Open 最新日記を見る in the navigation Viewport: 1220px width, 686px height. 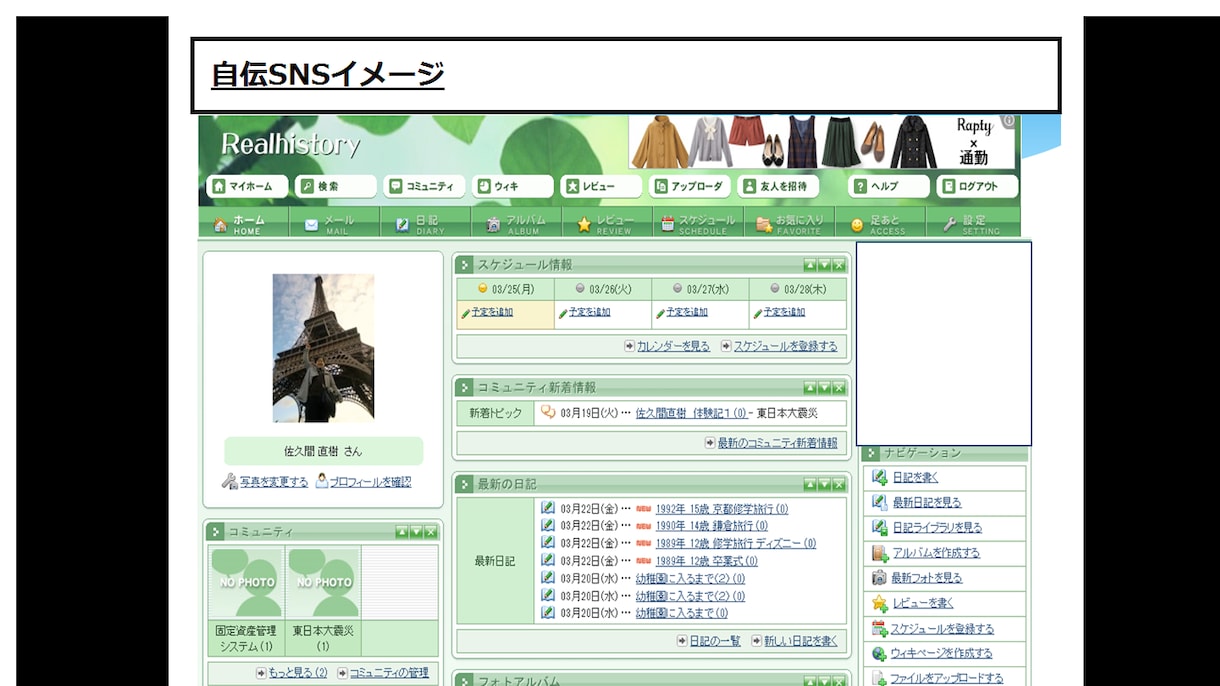(x=926, y=503)
